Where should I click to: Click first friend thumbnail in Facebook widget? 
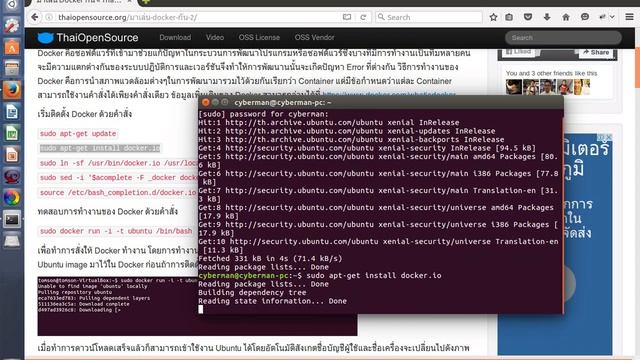[513, 87]
